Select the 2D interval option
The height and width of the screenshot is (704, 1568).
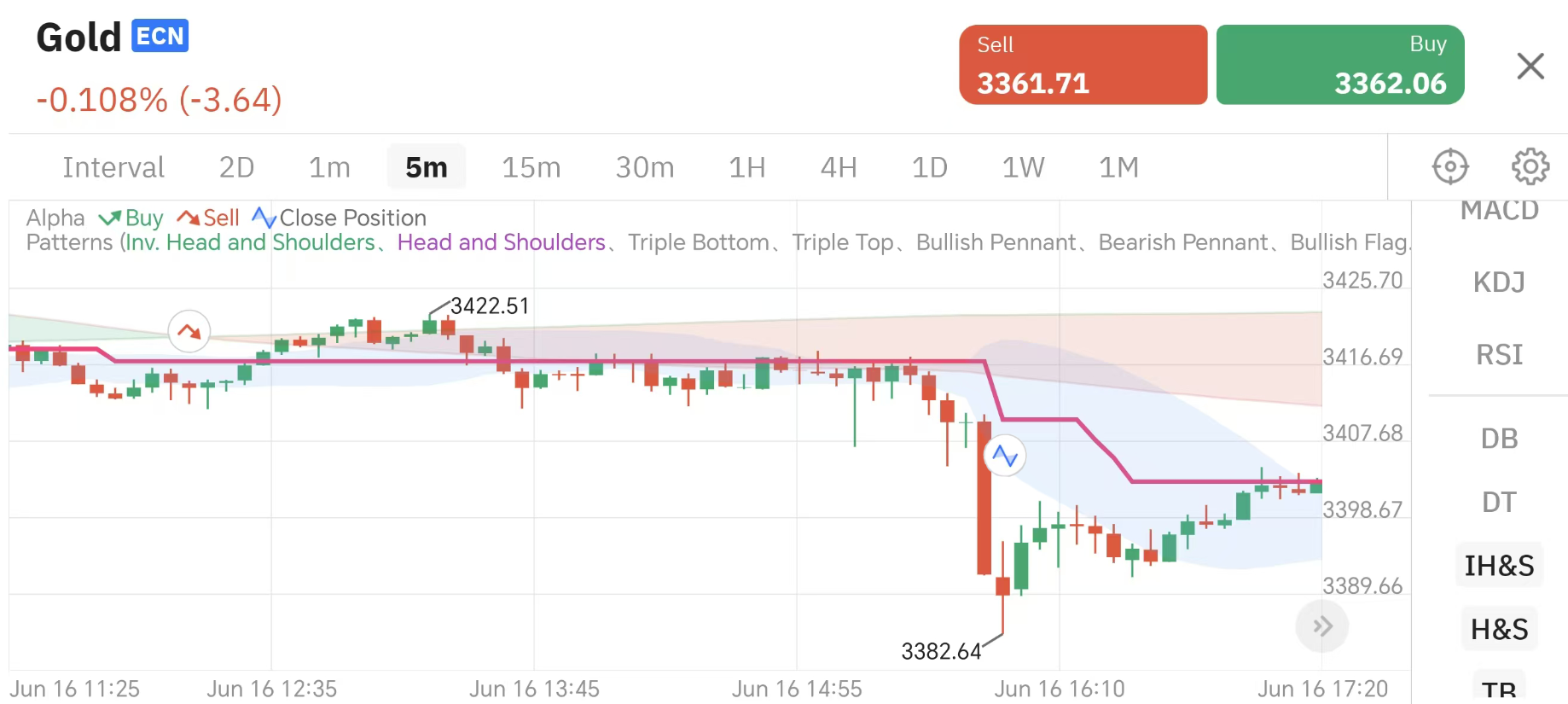(236, 167)
